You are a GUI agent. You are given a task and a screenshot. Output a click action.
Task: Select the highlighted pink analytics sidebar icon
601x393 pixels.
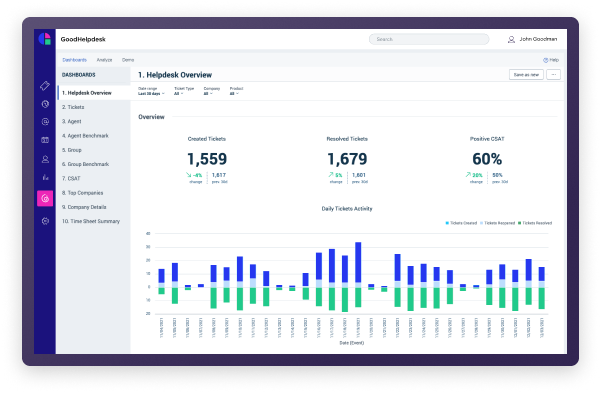pos(45,198)
